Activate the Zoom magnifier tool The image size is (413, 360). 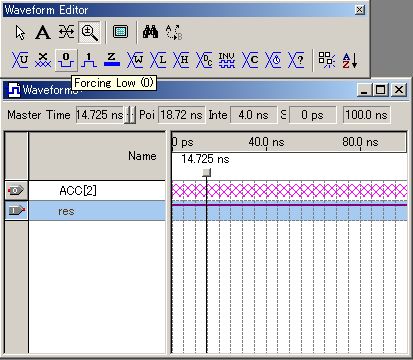(x=89, y=32)
